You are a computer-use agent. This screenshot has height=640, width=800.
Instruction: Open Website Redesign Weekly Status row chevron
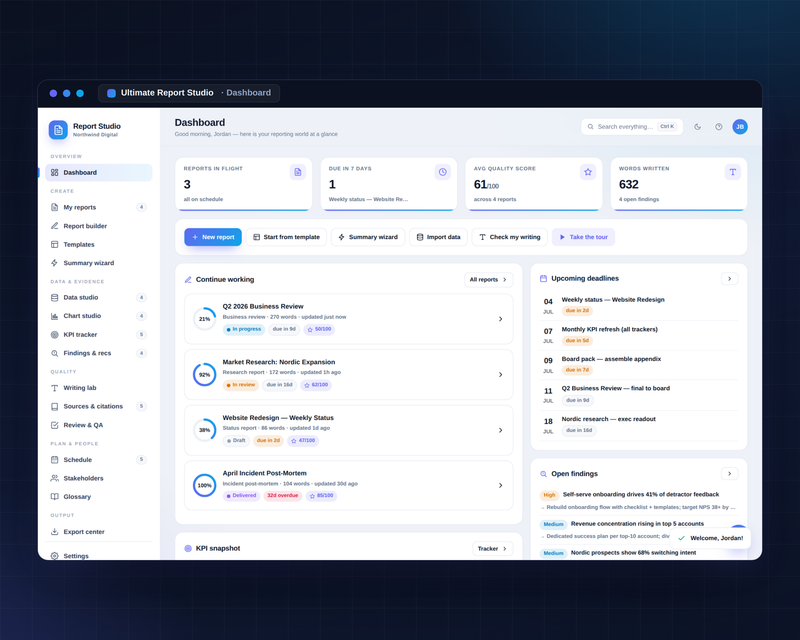[501, 430]
